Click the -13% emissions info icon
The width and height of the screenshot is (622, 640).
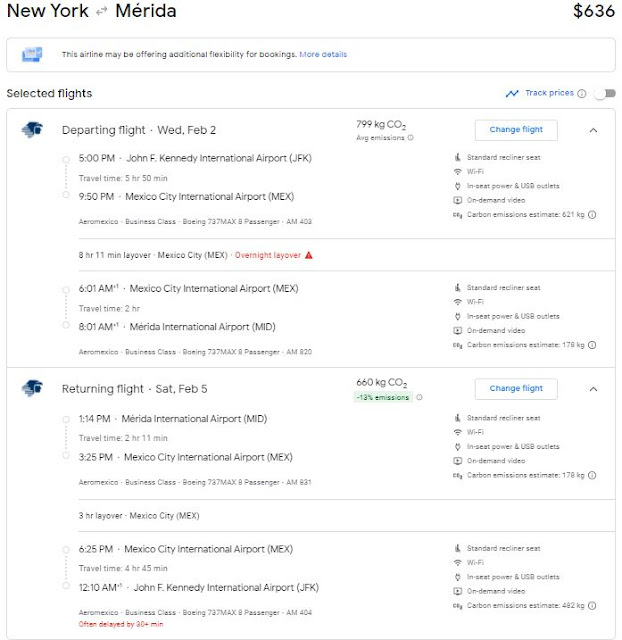coord(419,397)
